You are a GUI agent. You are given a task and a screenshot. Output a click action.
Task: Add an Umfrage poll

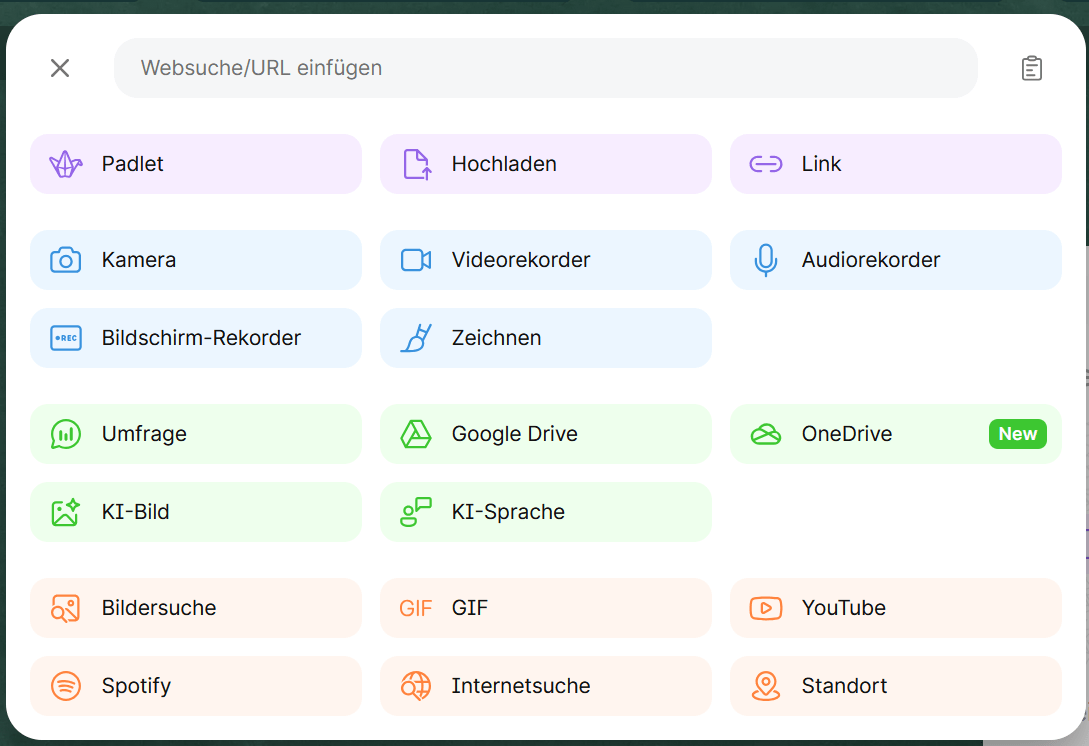pyautogui.click(x=195, y=433)
